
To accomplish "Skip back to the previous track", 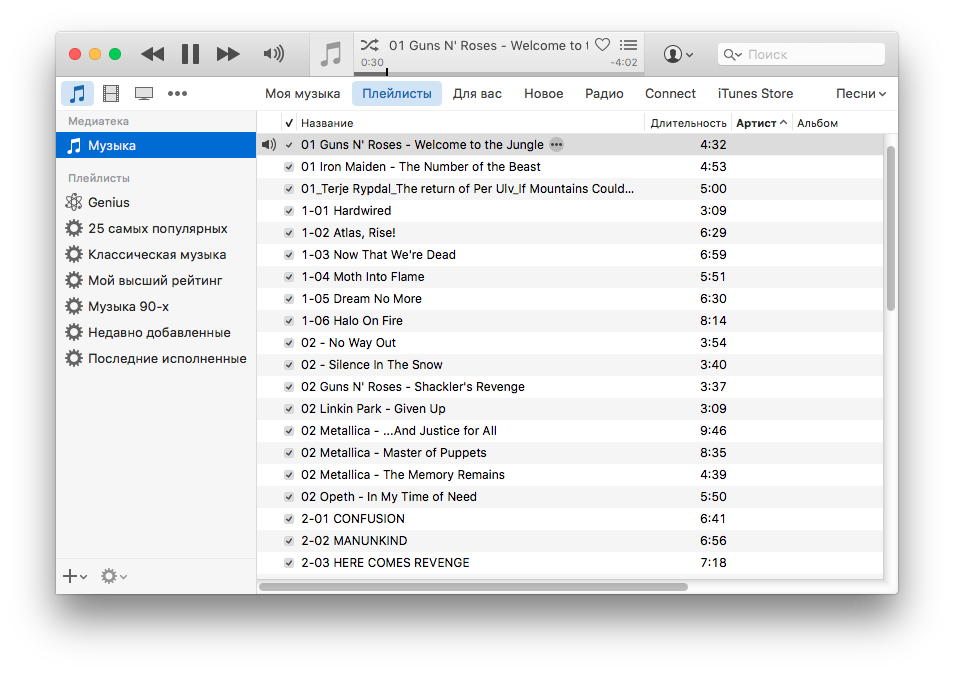I will coord(153,54).
